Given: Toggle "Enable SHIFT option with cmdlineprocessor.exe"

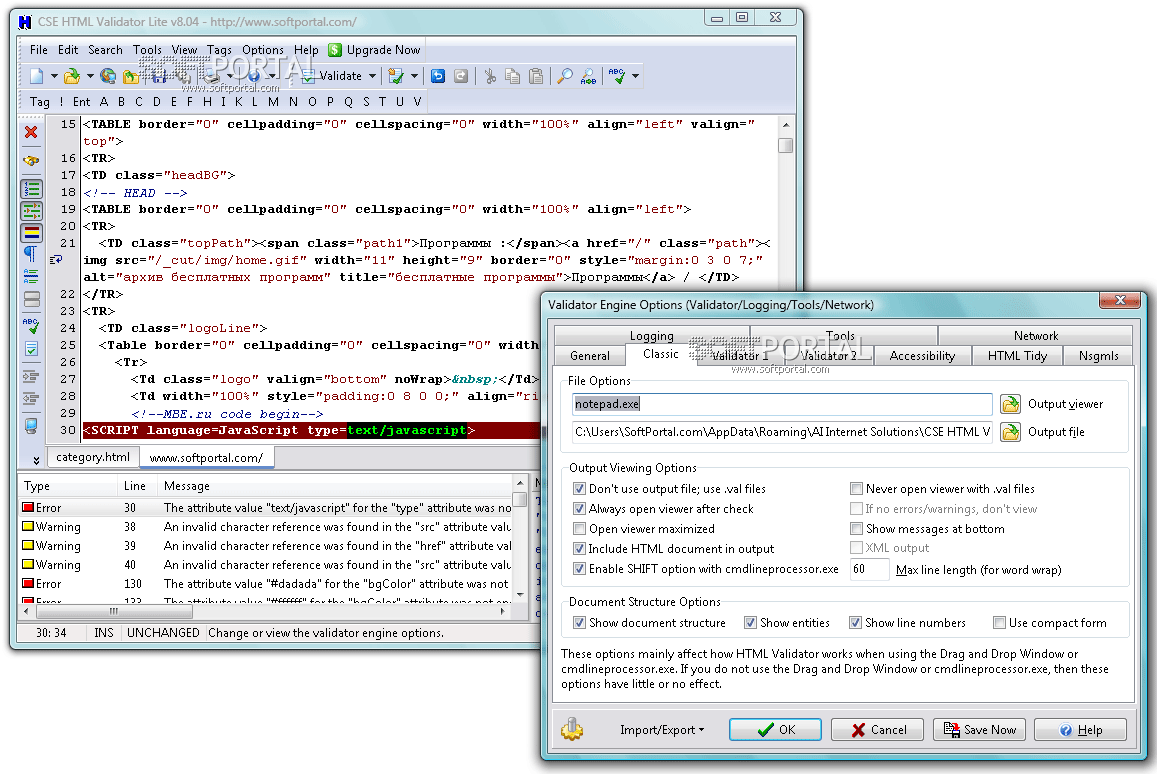Looking at the screenshot, I should (579, 569).
